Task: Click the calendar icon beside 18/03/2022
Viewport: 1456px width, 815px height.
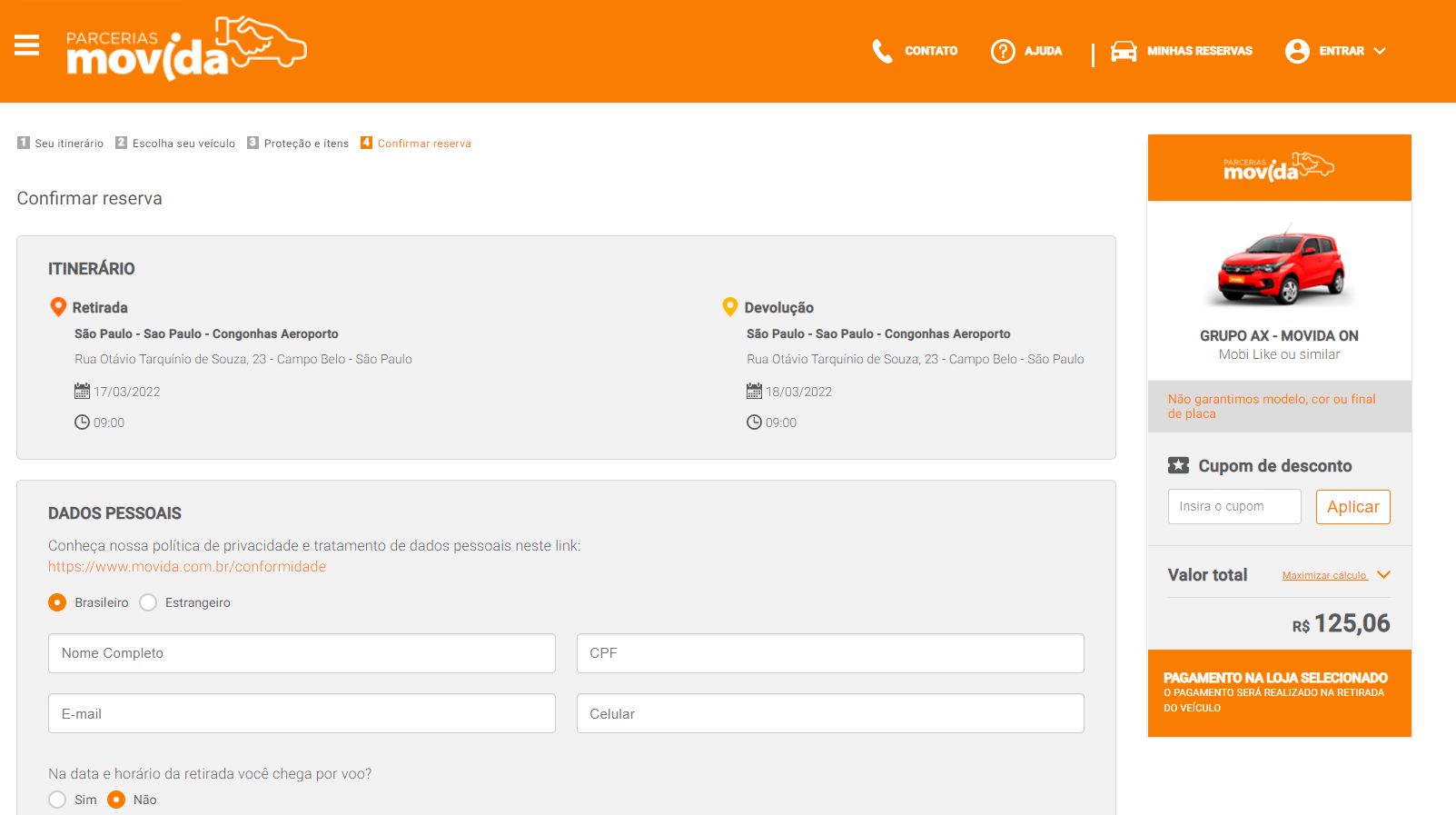Action: pos(754,392)
